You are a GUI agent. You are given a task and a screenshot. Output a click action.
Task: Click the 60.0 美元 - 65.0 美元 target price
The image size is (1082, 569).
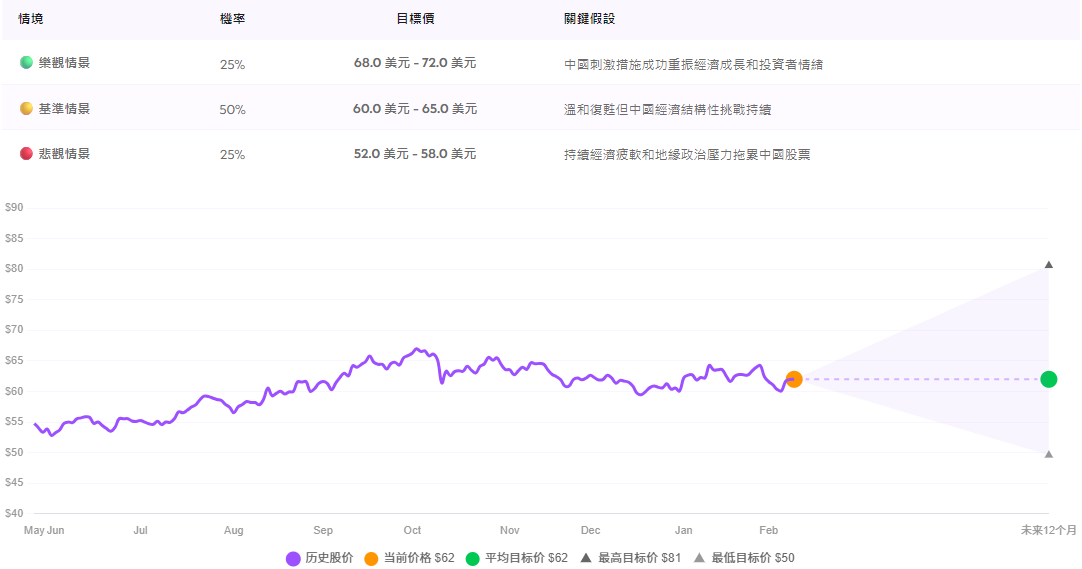point(415,108)
